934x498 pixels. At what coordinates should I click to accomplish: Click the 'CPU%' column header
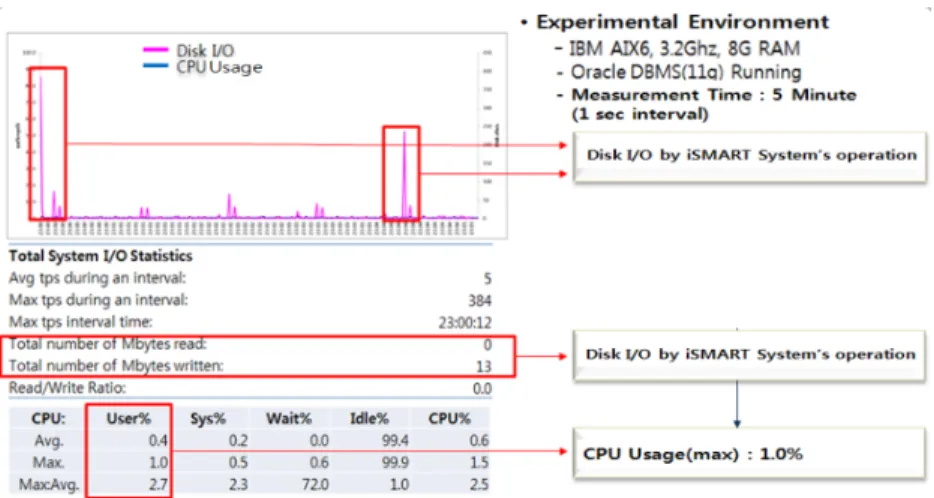click(x=450, y=419)
